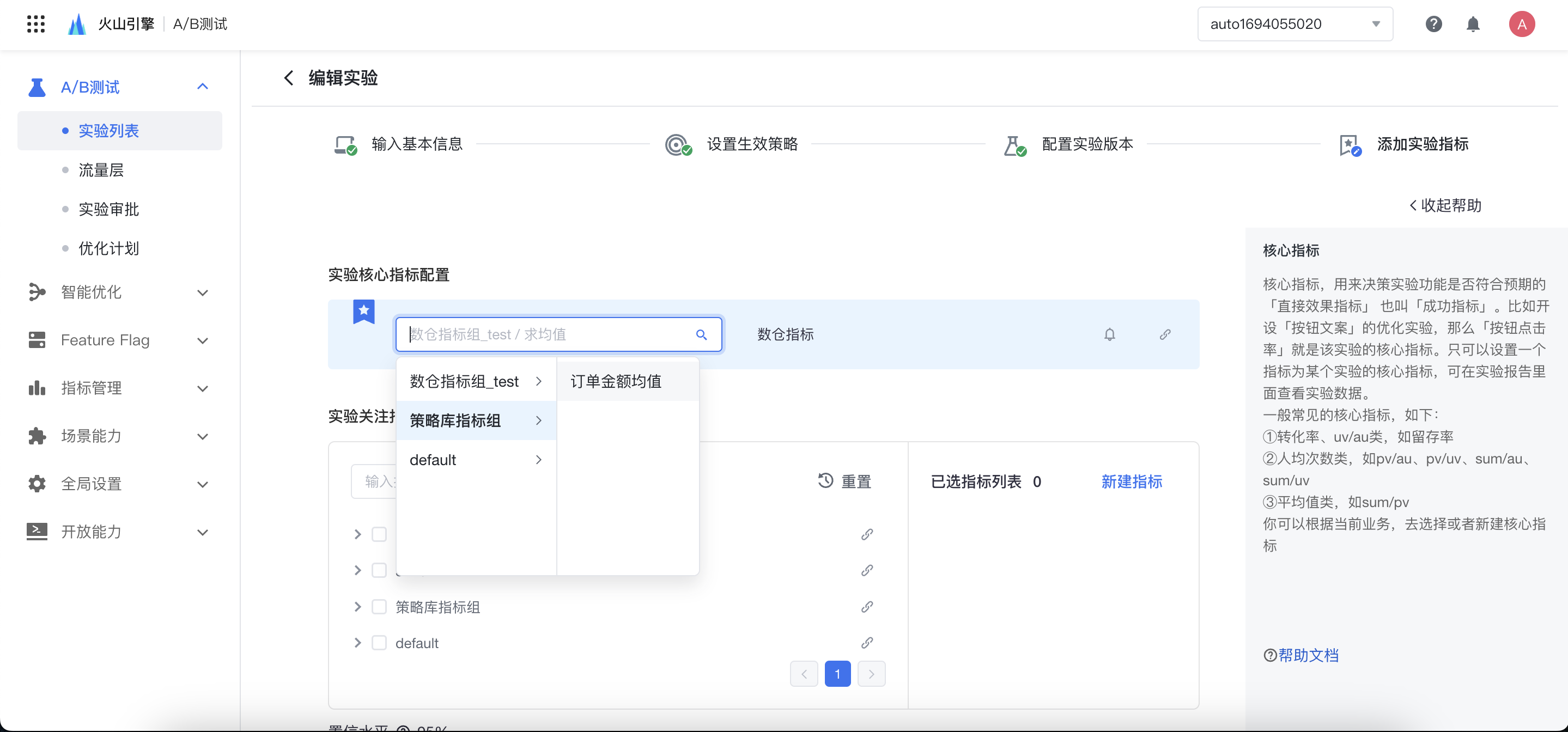Click the previous page arrow
The width and height of the screenshot is (1568, 732).
click(804, 674)
